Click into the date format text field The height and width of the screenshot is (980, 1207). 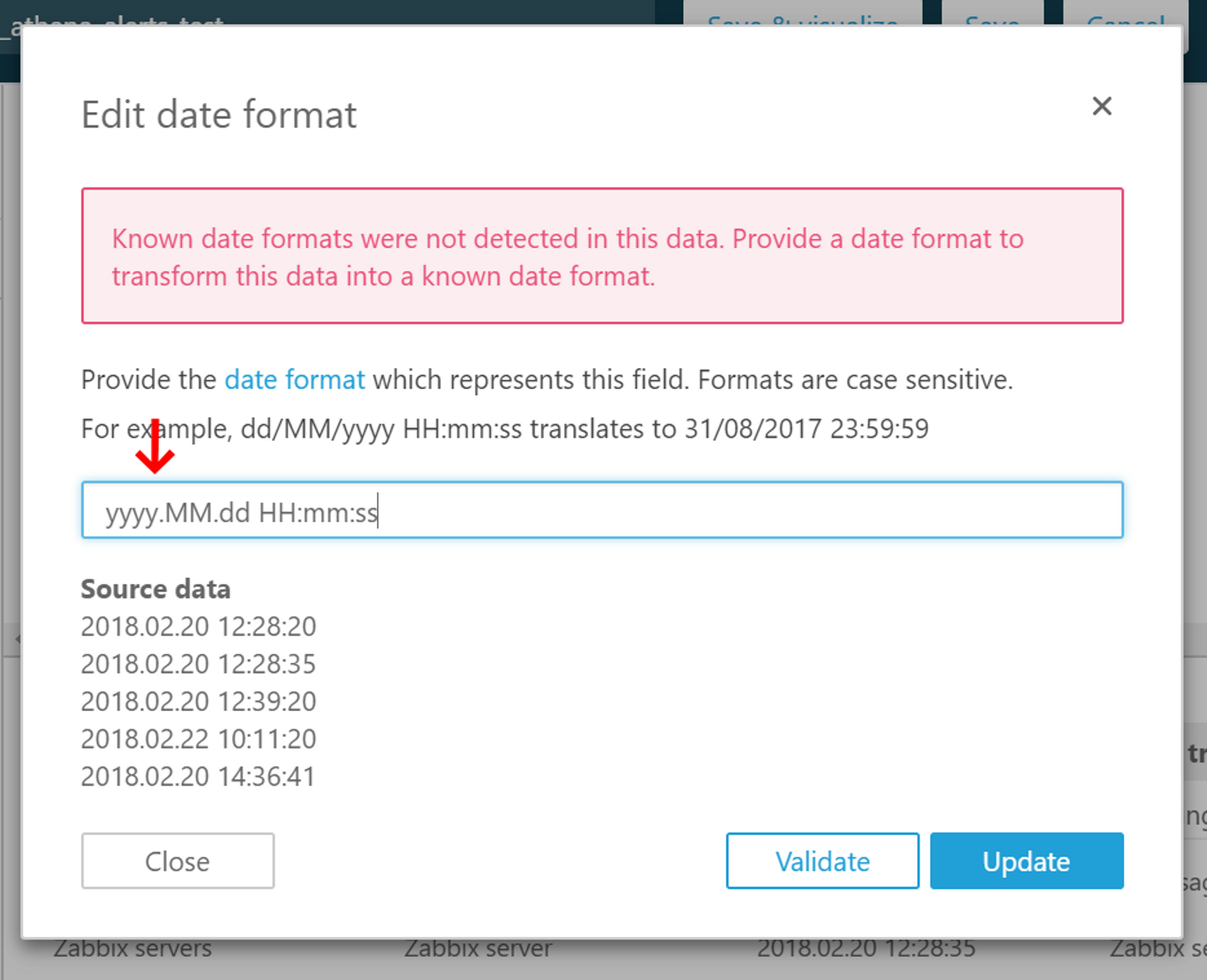point(602,511)
